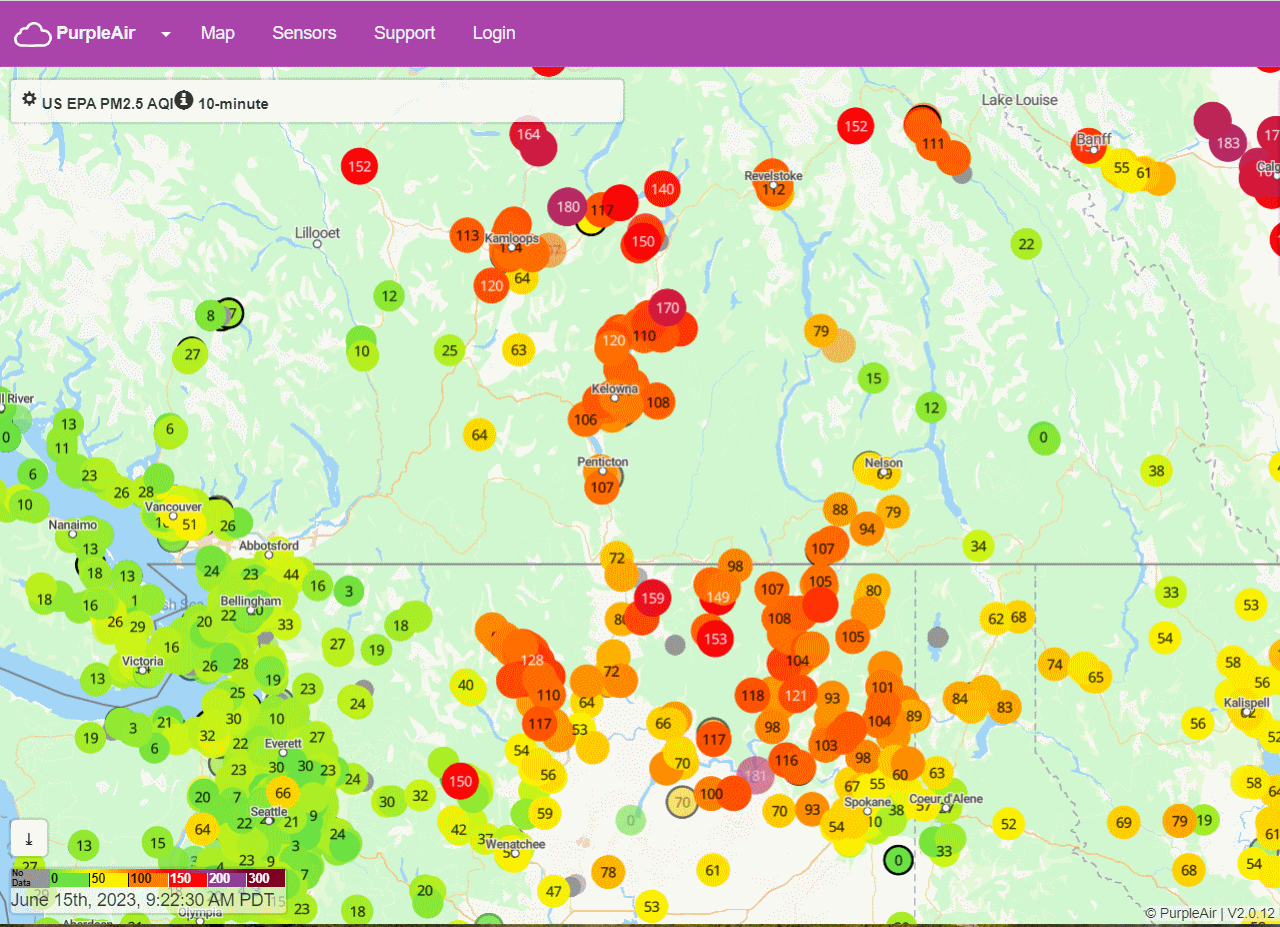
Task: Open map settings with the gear icon
Action: [29, 100]
